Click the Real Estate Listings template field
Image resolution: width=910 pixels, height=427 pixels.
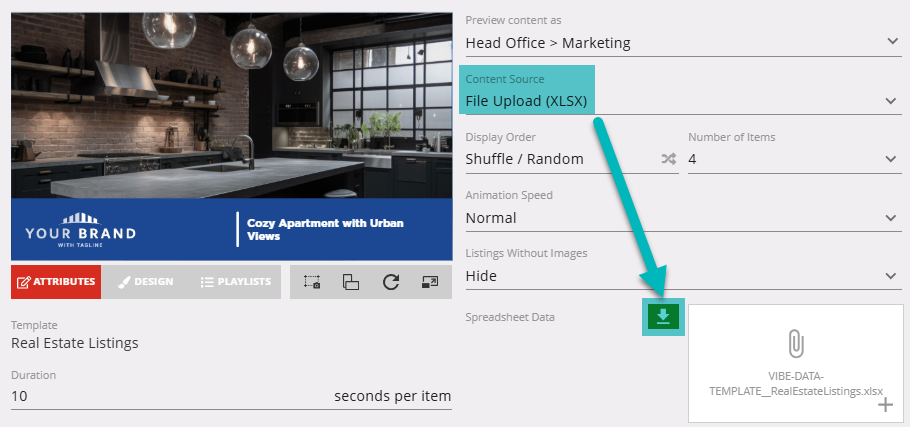(x=75, y=343)
